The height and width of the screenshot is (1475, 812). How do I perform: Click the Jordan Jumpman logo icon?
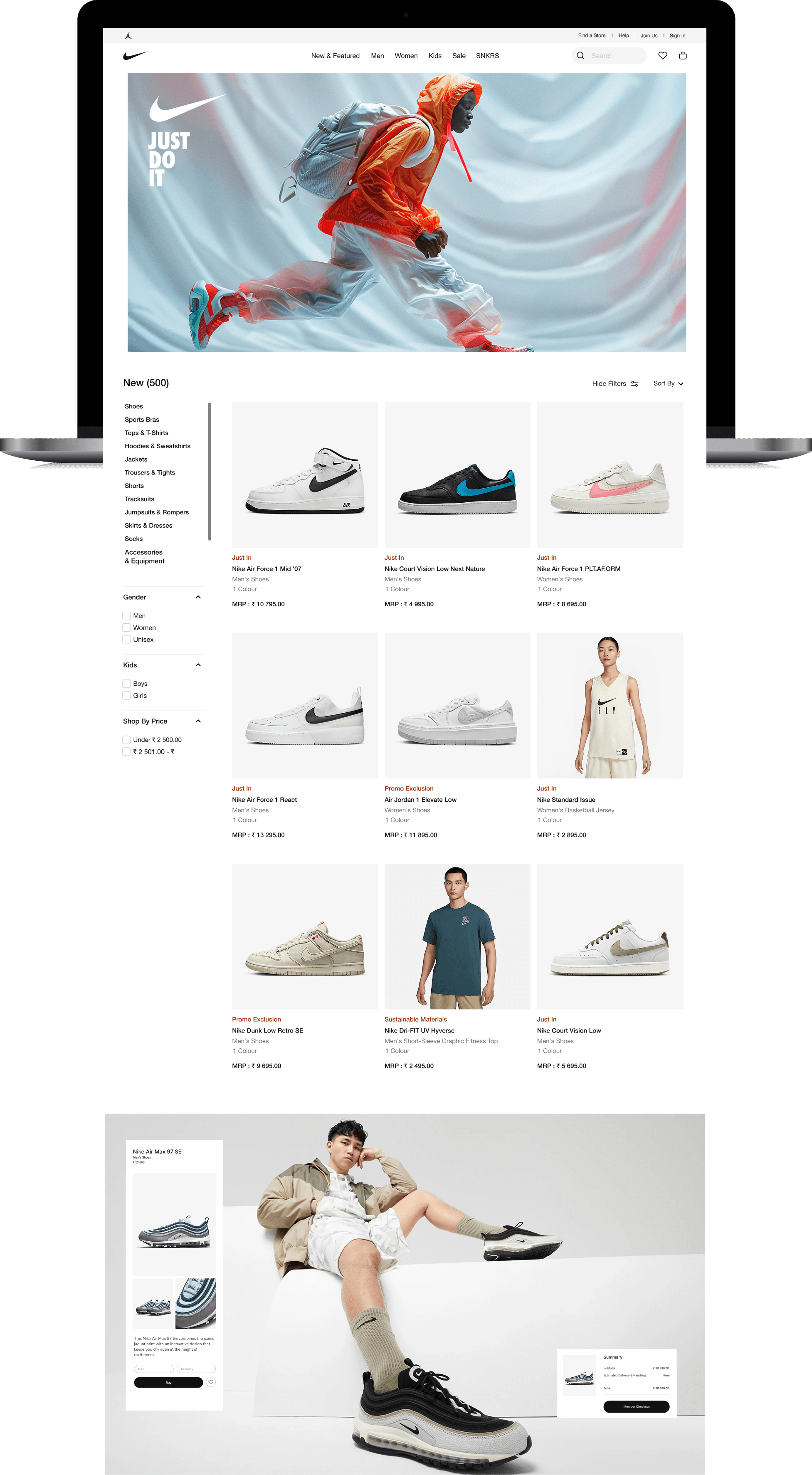[128, 35]
